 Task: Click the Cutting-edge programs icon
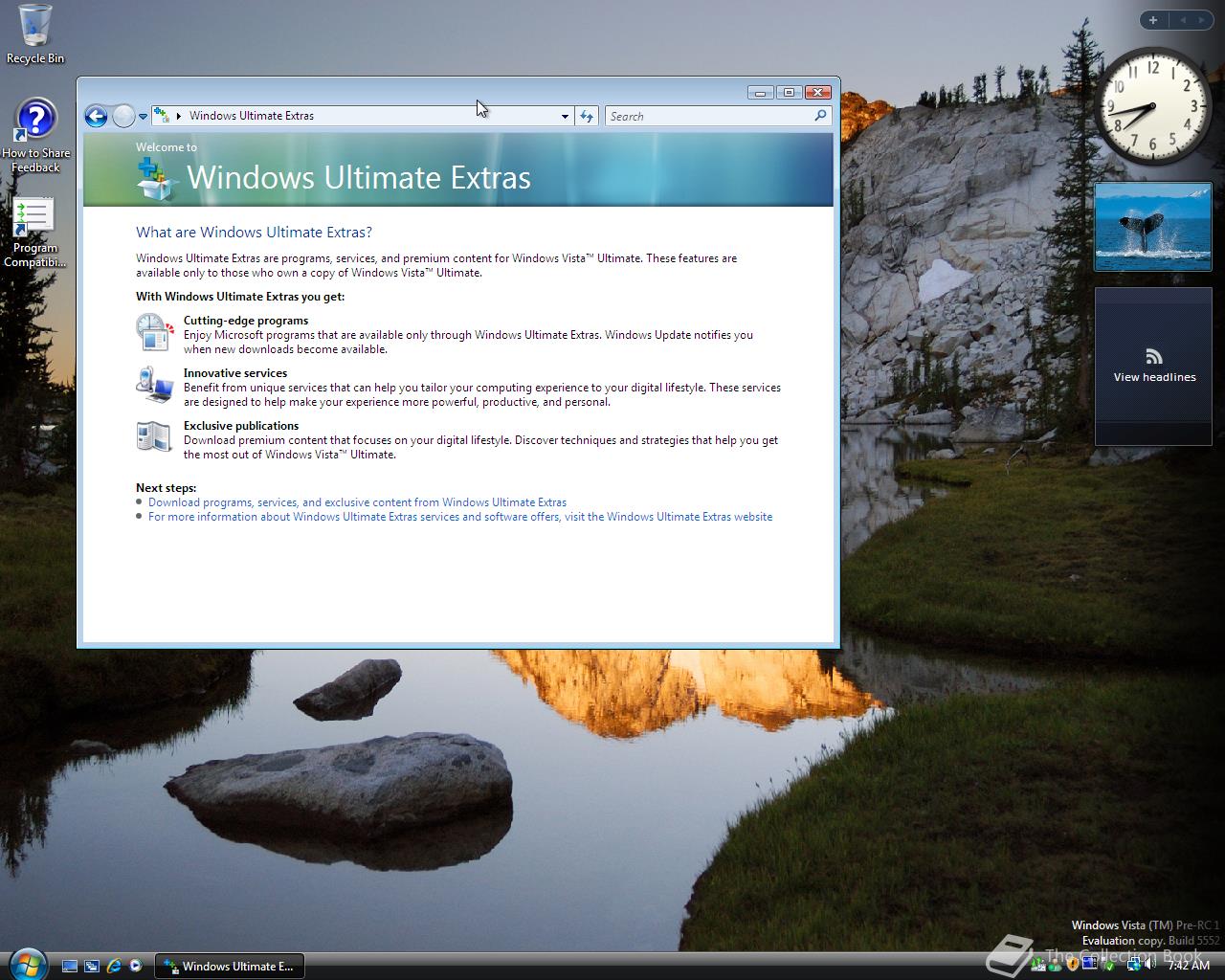point(154,332)
